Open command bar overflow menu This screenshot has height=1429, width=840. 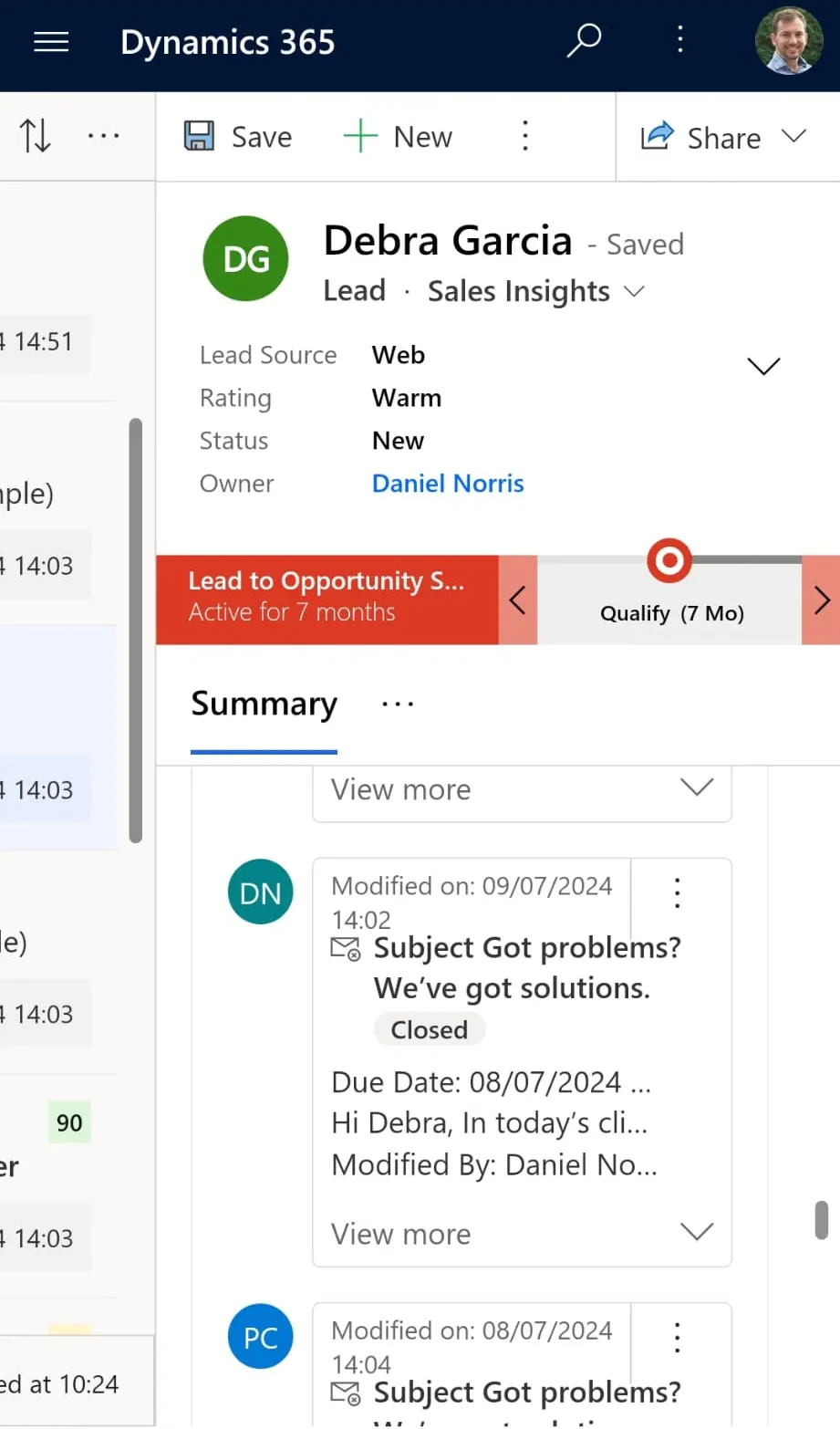525,137
